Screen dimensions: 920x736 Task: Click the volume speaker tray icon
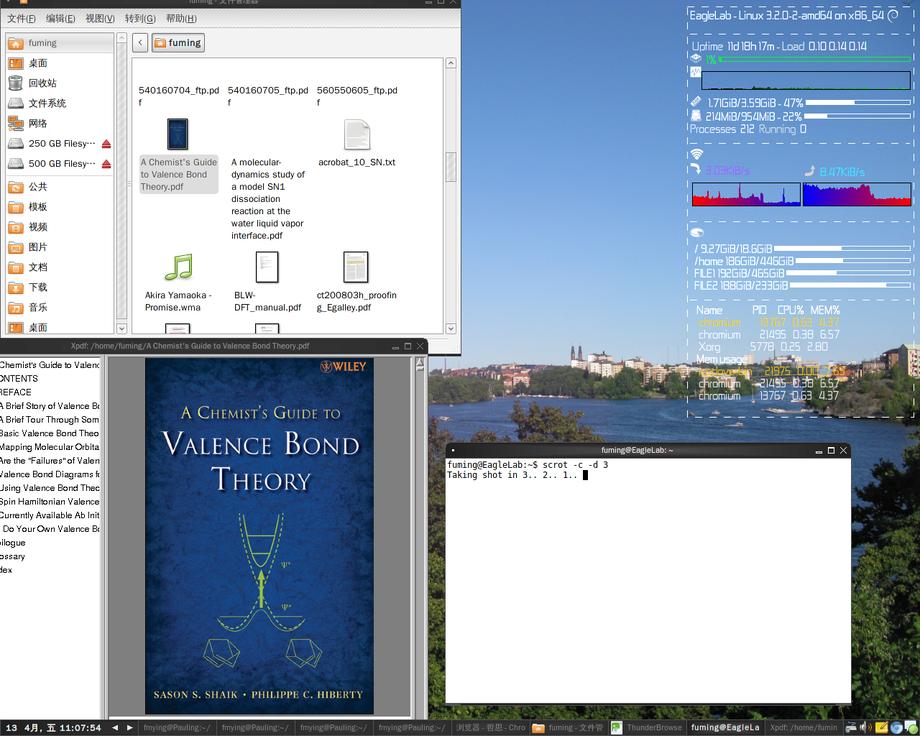tap(864, 728)
